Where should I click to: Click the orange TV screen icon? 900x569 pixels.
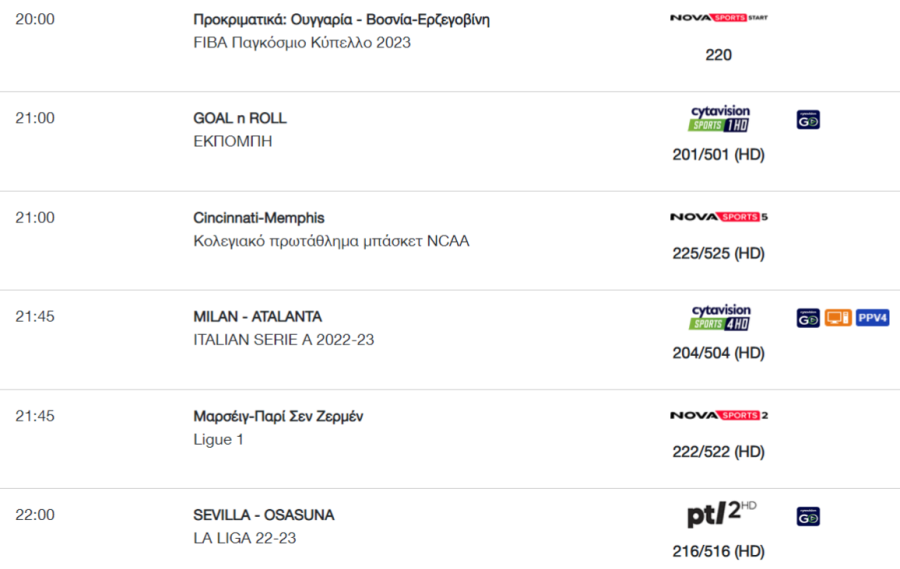click(838, 318)
